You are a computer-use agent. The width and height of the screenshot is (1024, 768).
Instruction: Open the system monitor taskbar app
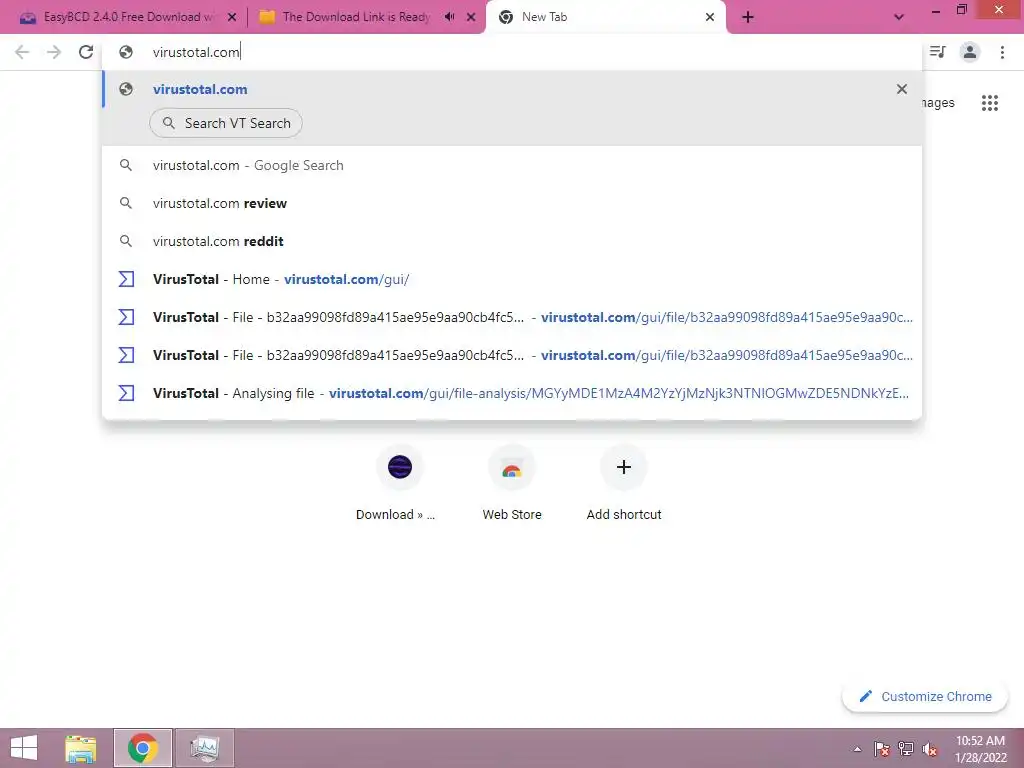(x=204, y=748)
